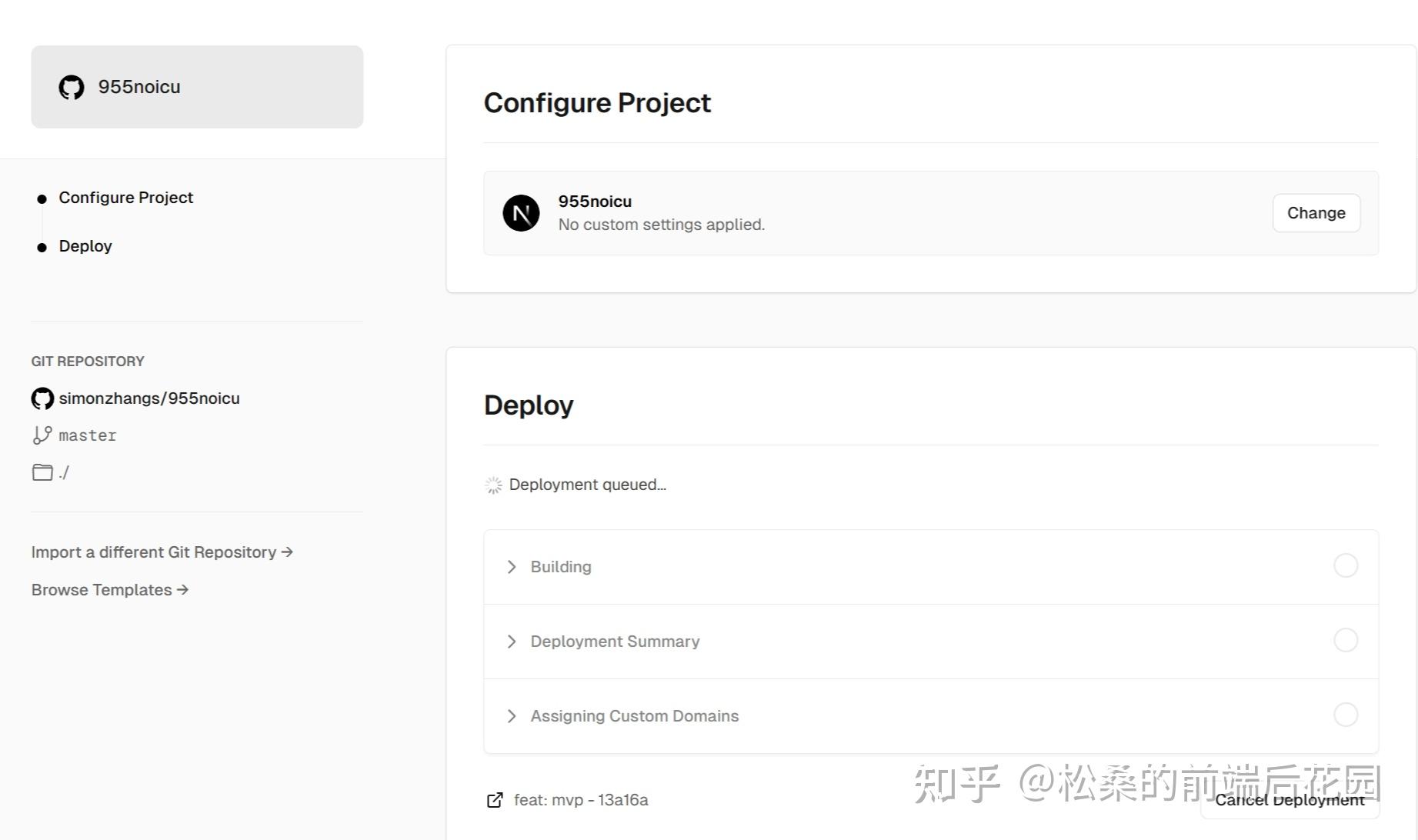
Task: Click the branch icon next to master
Action: pyautogui.click(x=42, y=435)
